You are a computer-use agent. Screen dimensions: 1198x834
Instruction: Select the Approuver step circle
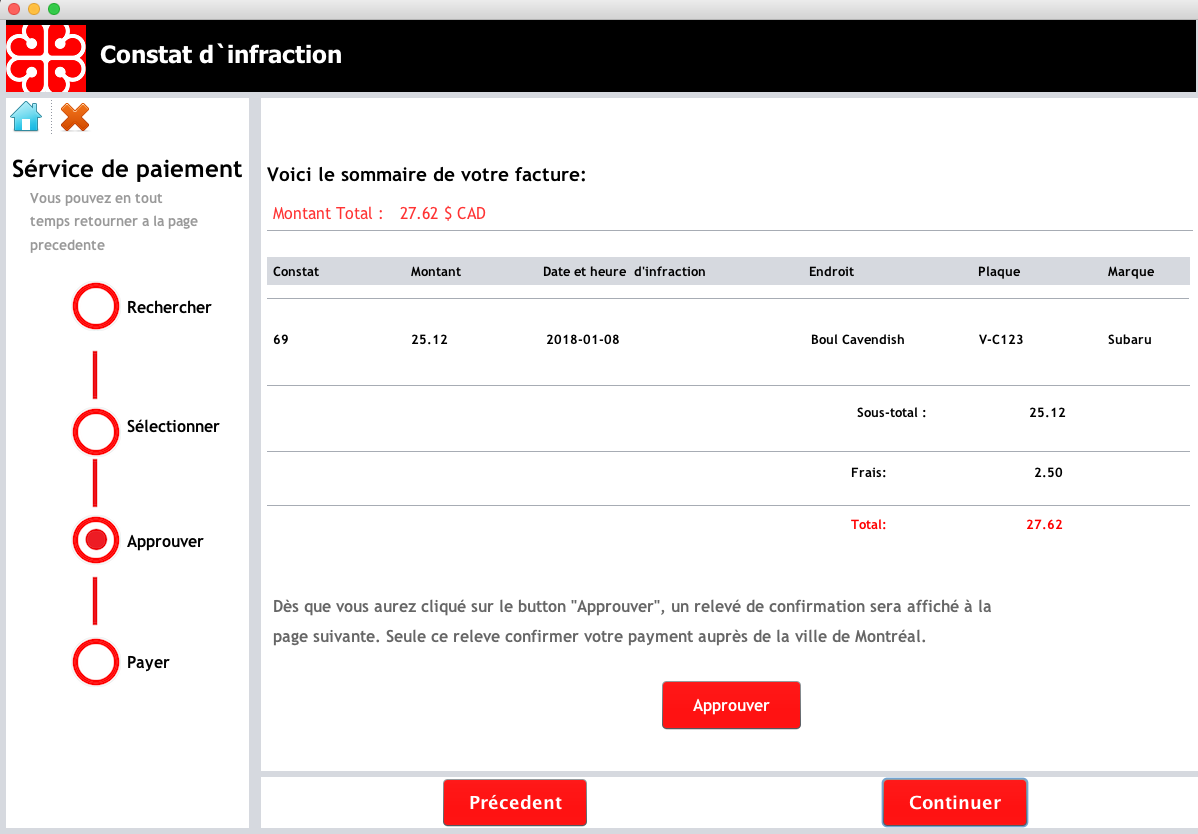96,541
